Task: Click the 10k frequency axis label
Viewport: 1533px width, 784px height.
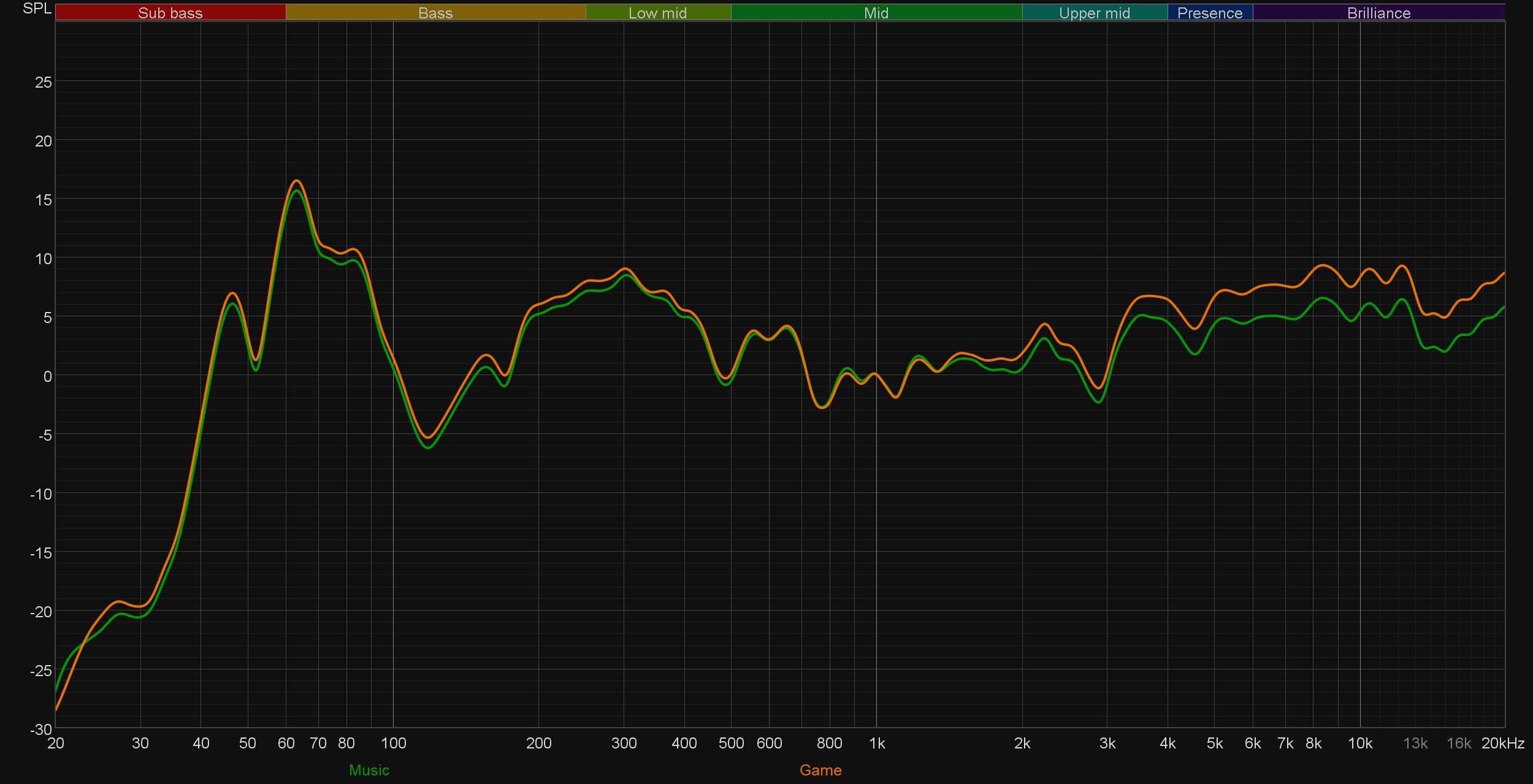Action: point(1359,744)
